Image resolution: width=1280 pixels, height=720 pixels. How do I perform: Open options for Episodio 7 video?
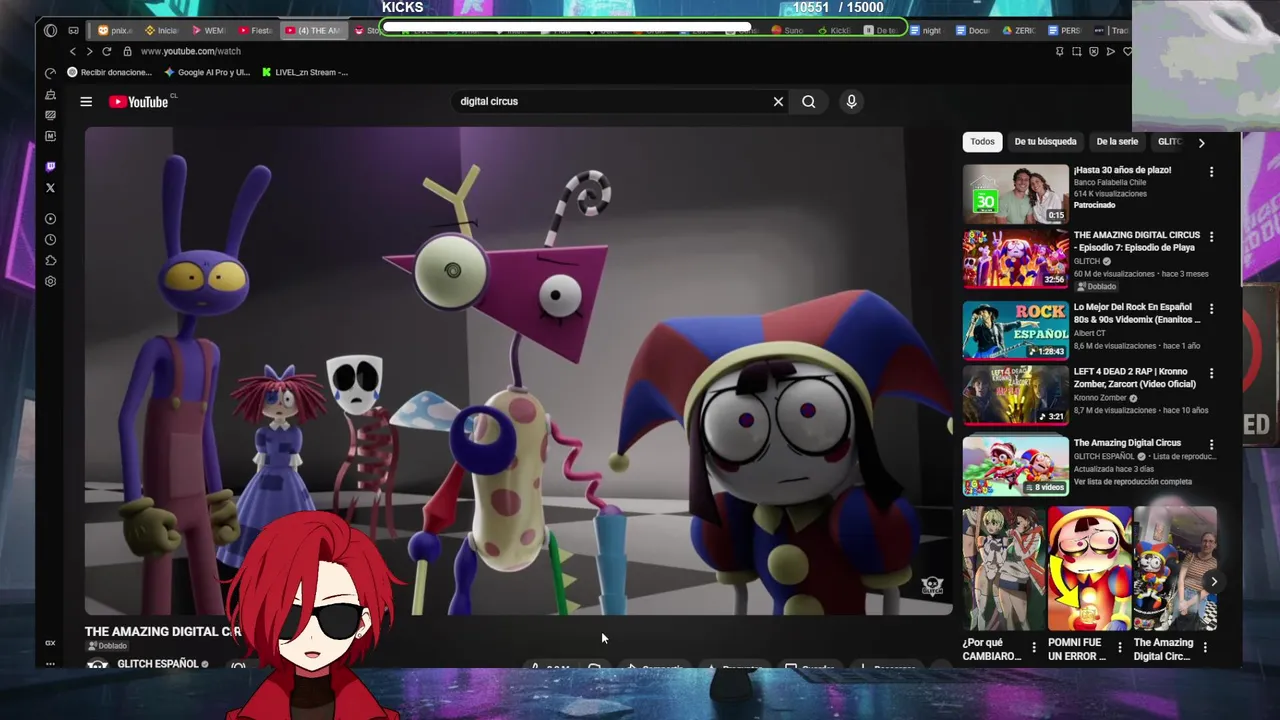(x=1211, y=237)
